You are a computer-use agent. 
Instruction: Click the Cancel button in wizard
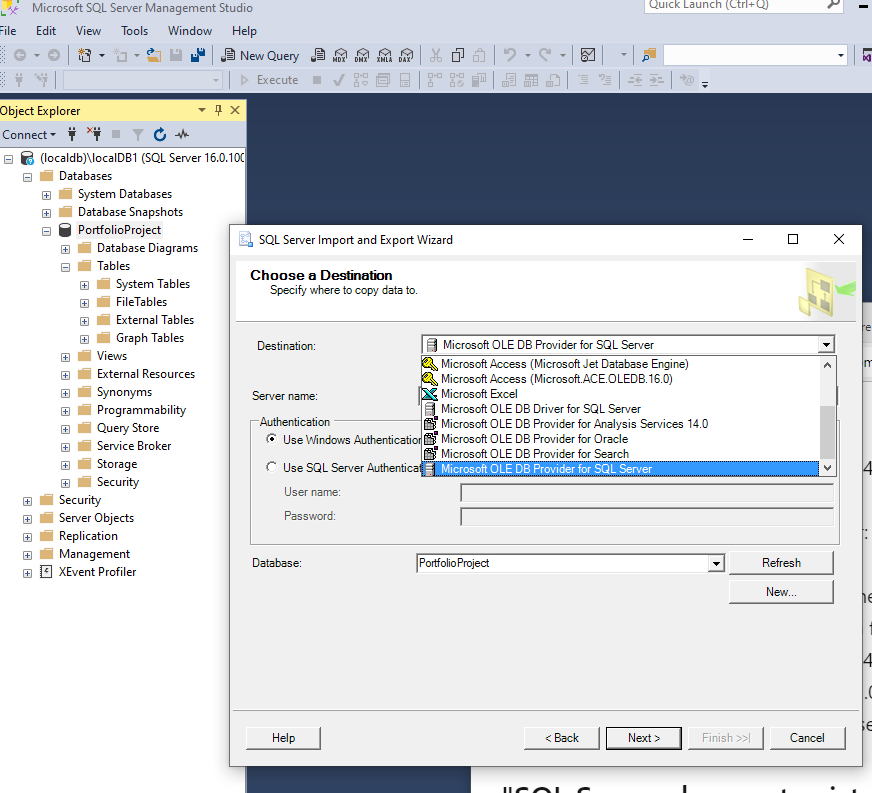pos(807,738)
